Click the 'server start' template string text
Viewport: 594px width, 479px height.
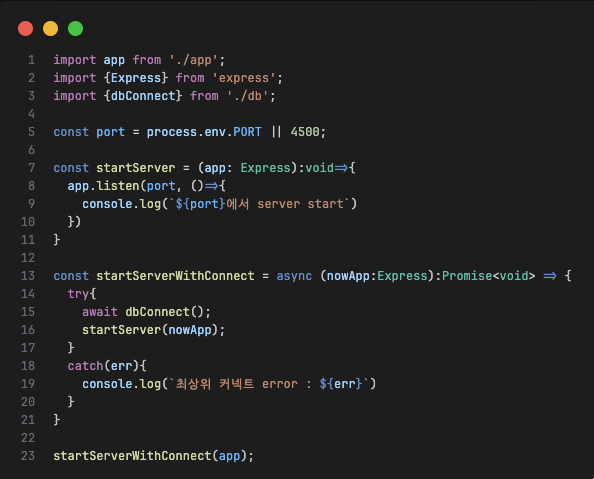click(x=300, y=204)
